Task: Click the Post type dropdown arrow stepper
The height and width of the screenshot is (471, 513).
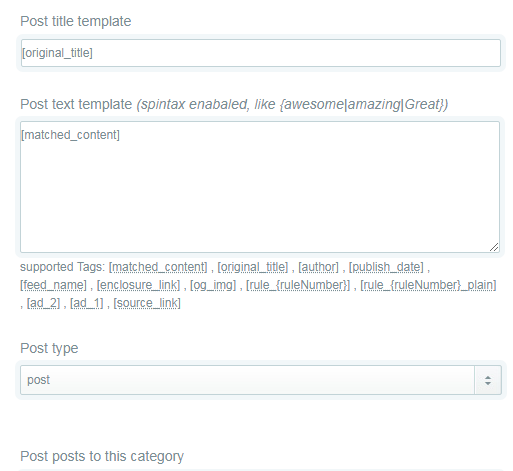Action: tap(488, 380)
